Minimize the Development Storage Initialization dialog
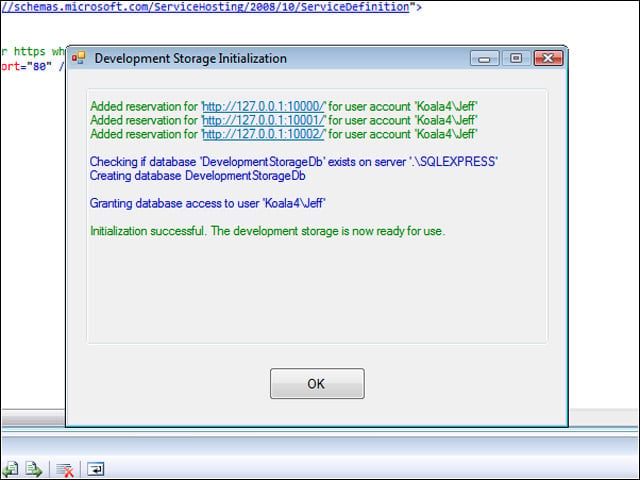 (484, 58)
